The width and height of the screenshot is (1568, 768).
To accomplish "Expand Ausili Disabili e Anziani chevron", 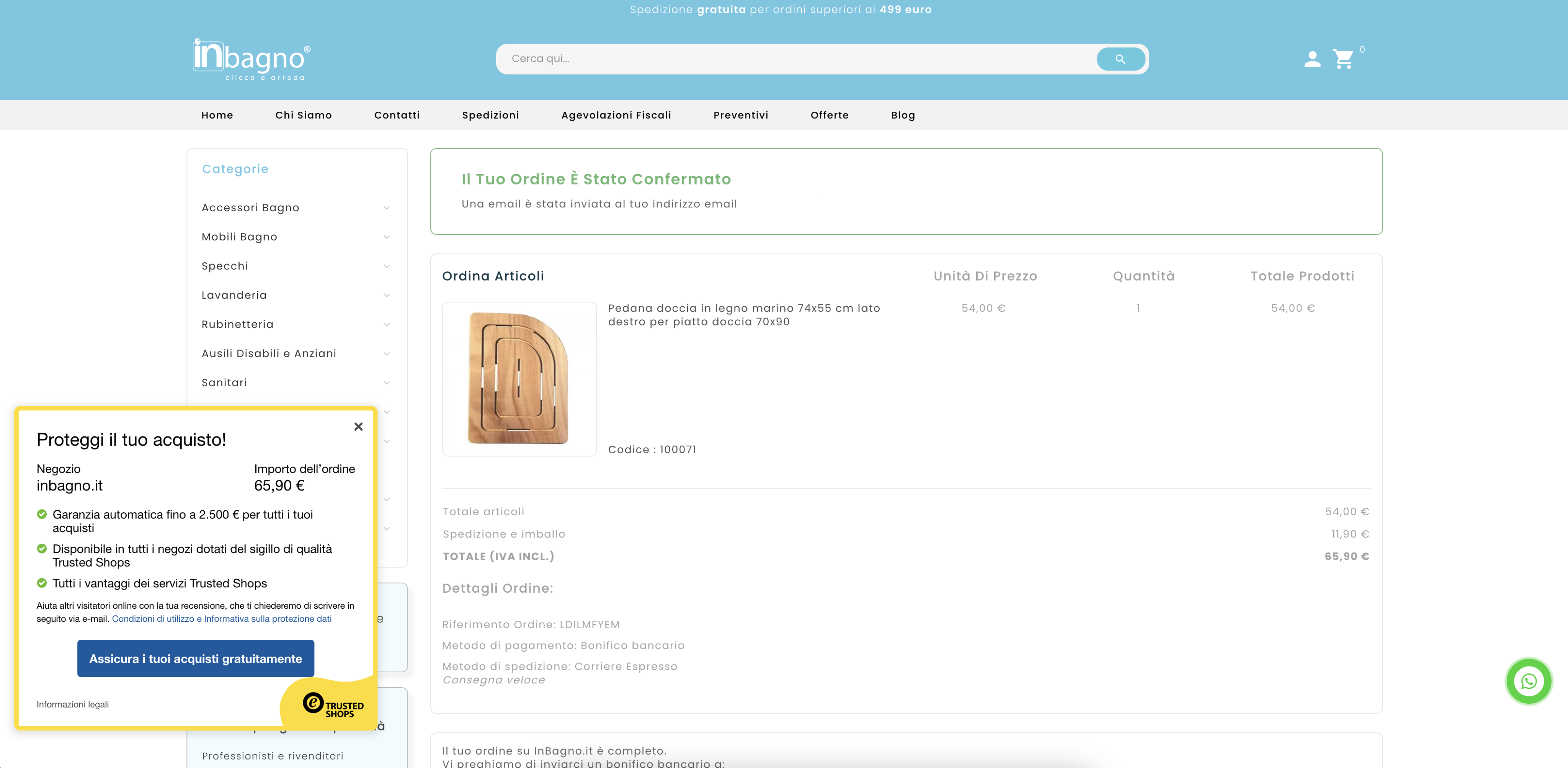I will pyautogui.click(x=387, y=354).
